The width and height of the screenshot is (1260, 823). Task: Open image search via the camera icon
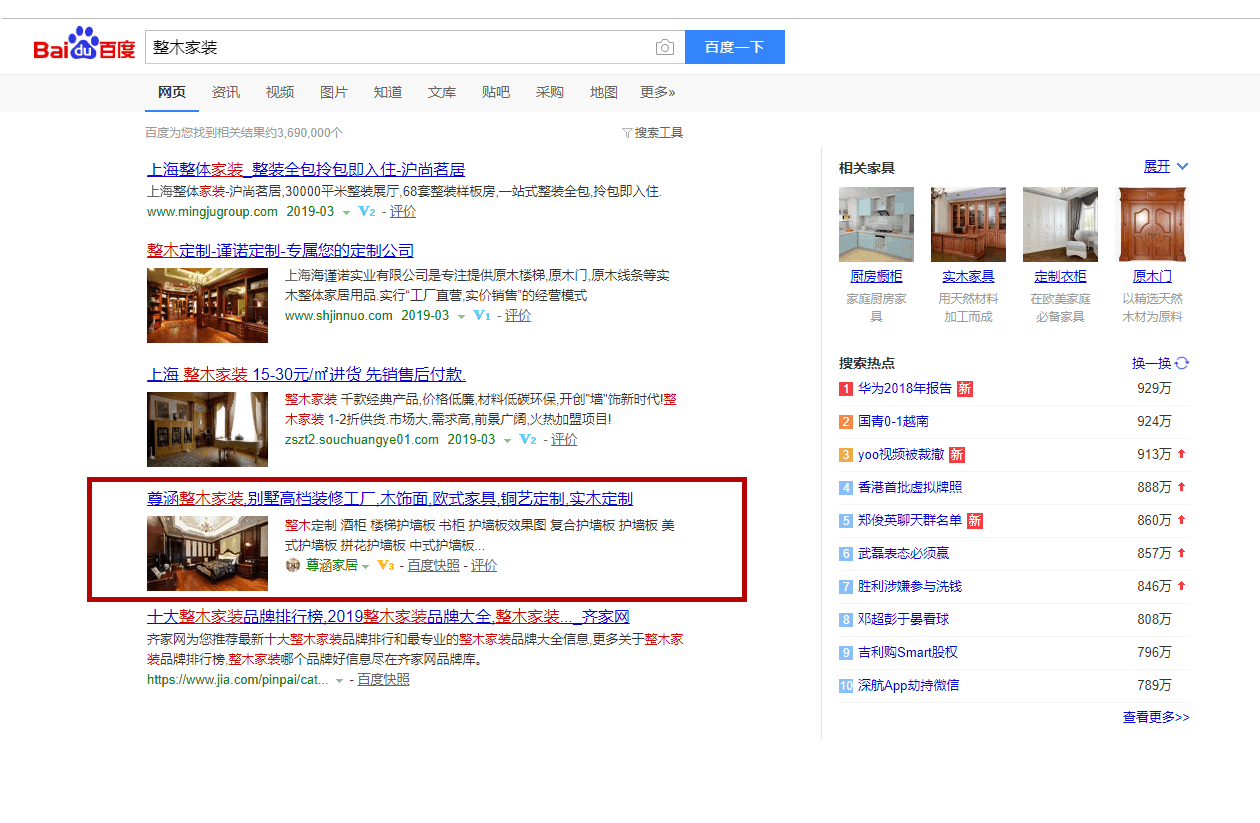click(665, 47)
